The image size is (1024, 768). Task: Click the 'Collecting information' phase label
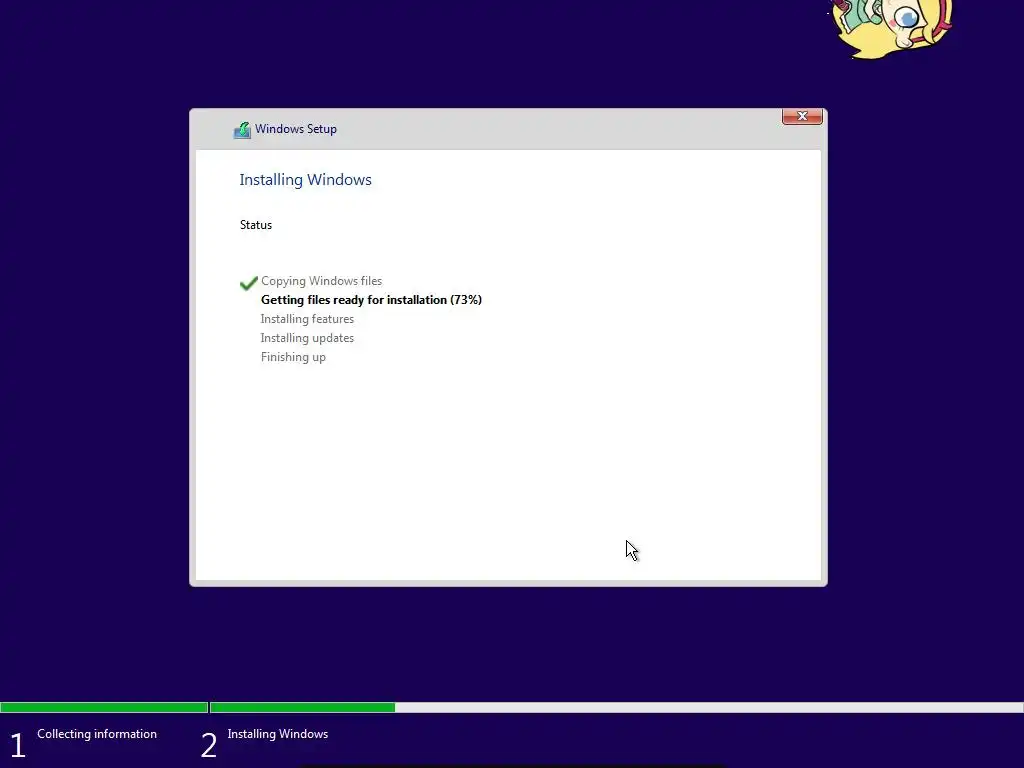(97, 734)
